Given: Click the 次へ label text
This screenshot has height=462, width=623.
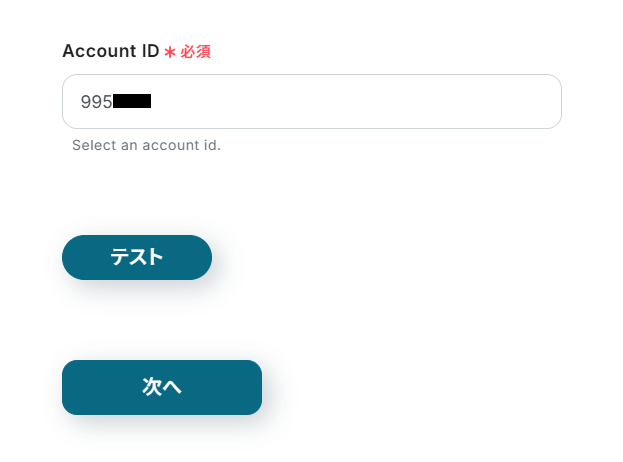Looking at the screenshot, I should (x=162, y=387).
